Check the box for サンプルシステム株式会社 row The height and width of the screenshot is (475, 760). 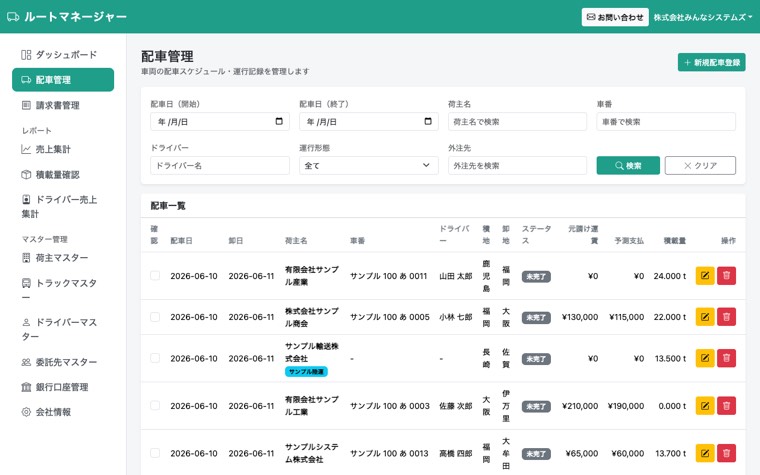click(155, 453)
